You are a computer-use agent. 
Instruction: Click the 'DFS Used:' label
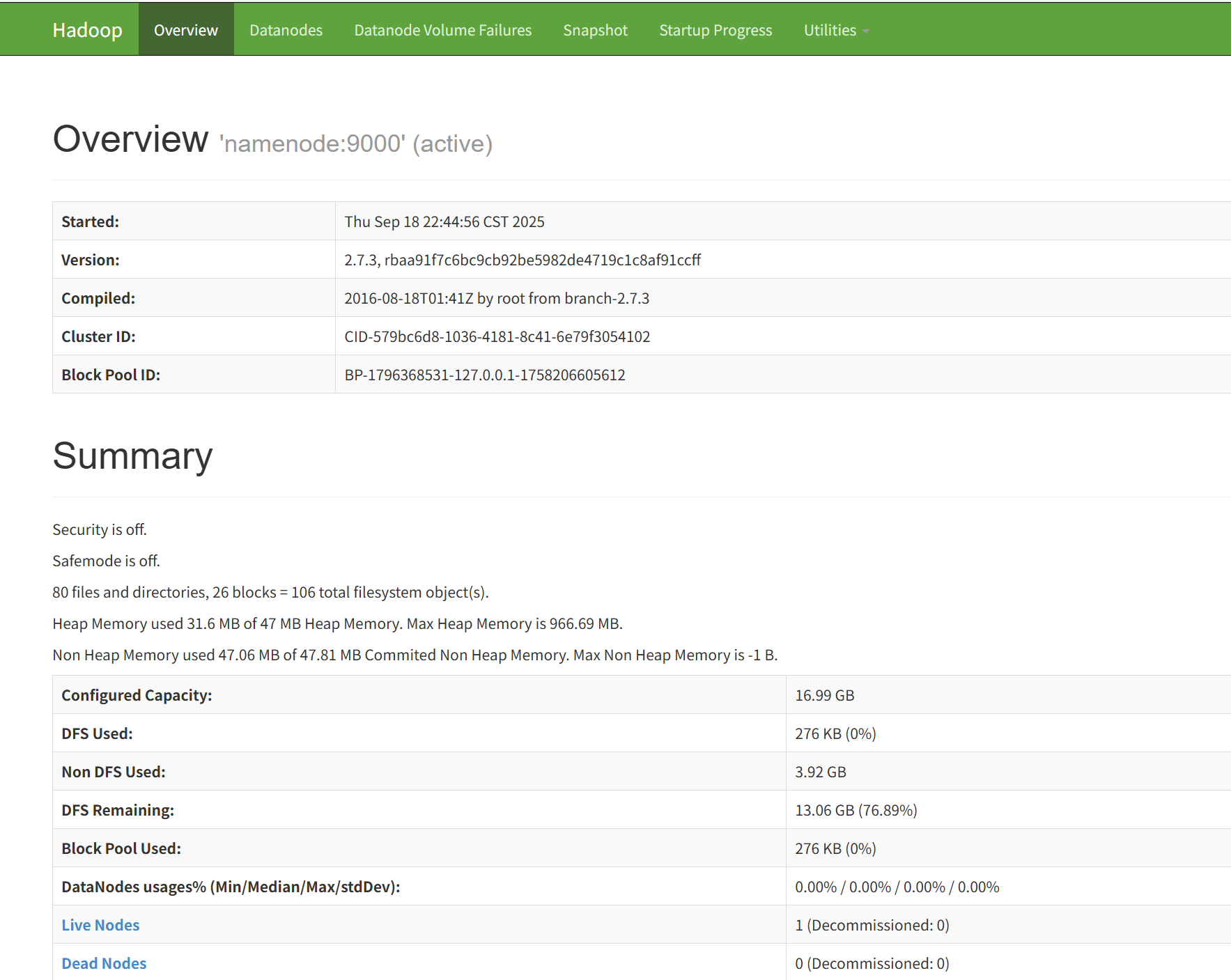(97, 733)
